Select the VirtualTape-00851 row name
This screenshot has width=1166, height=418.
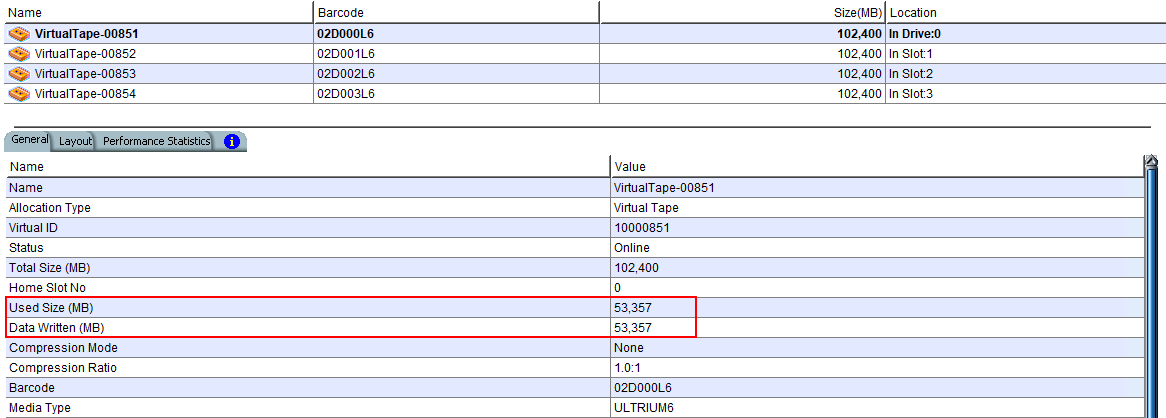86,33
